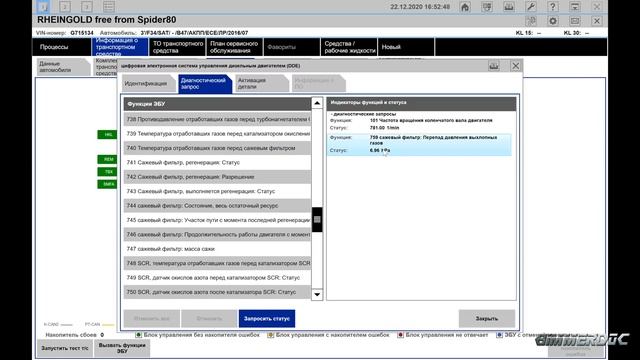Open the envelope message icon
Viewport: 640px width, 360px height.
575,21
